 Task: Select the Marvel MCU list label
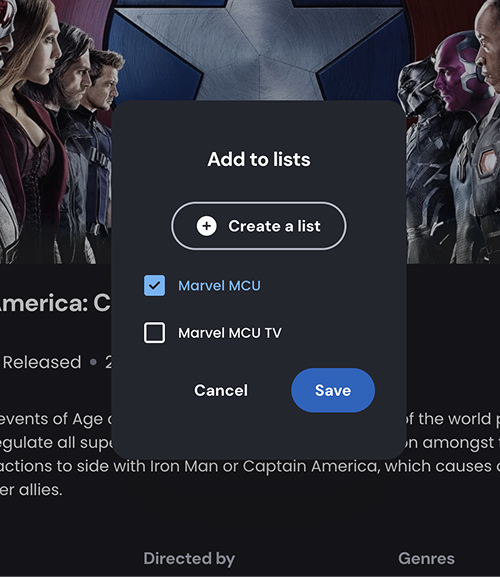pyautogui.click(x=219, y=286)
